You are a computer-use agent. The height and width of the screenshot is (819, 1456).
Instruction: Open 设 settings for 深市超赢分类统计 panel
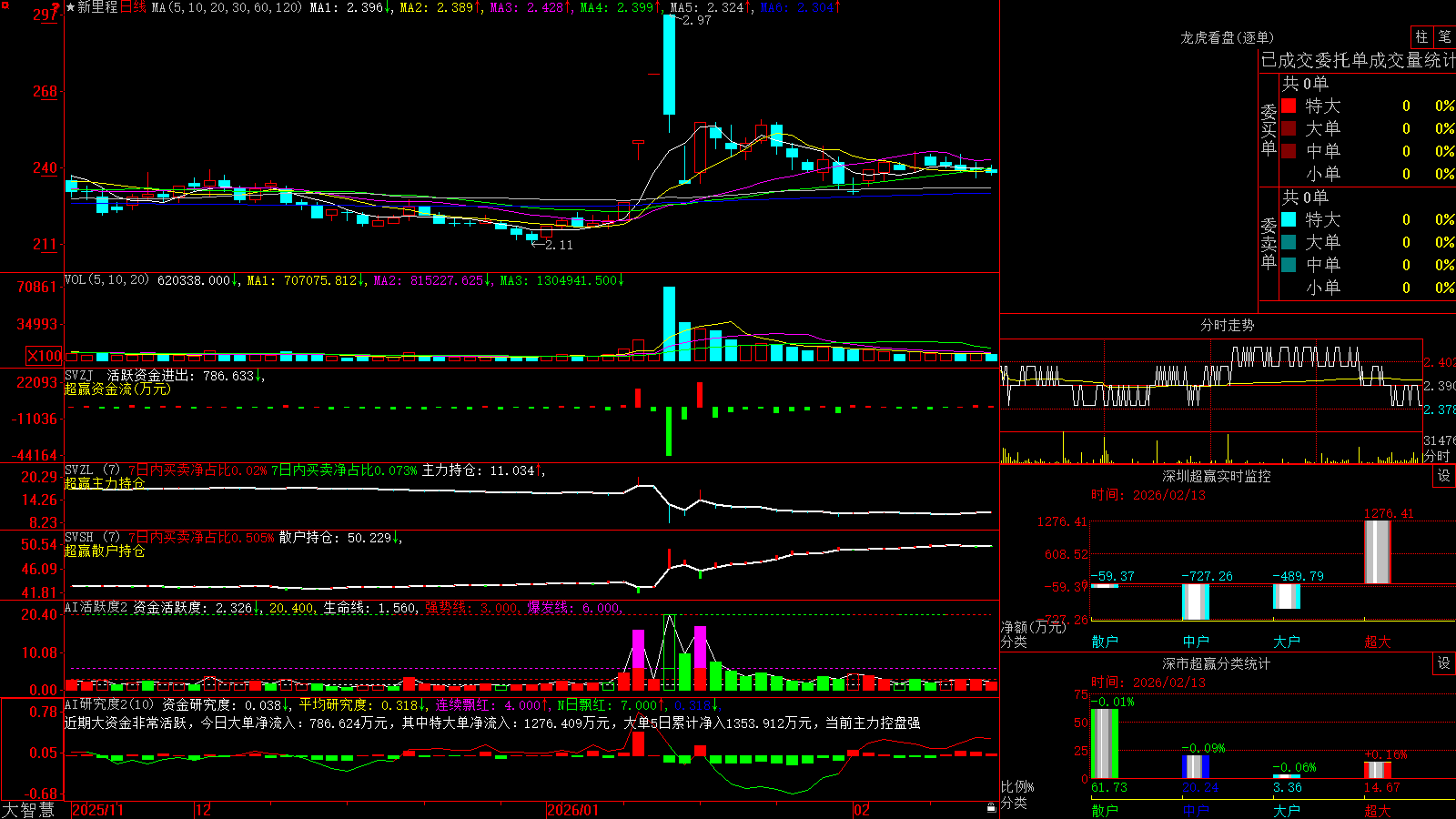point(1444,663)
